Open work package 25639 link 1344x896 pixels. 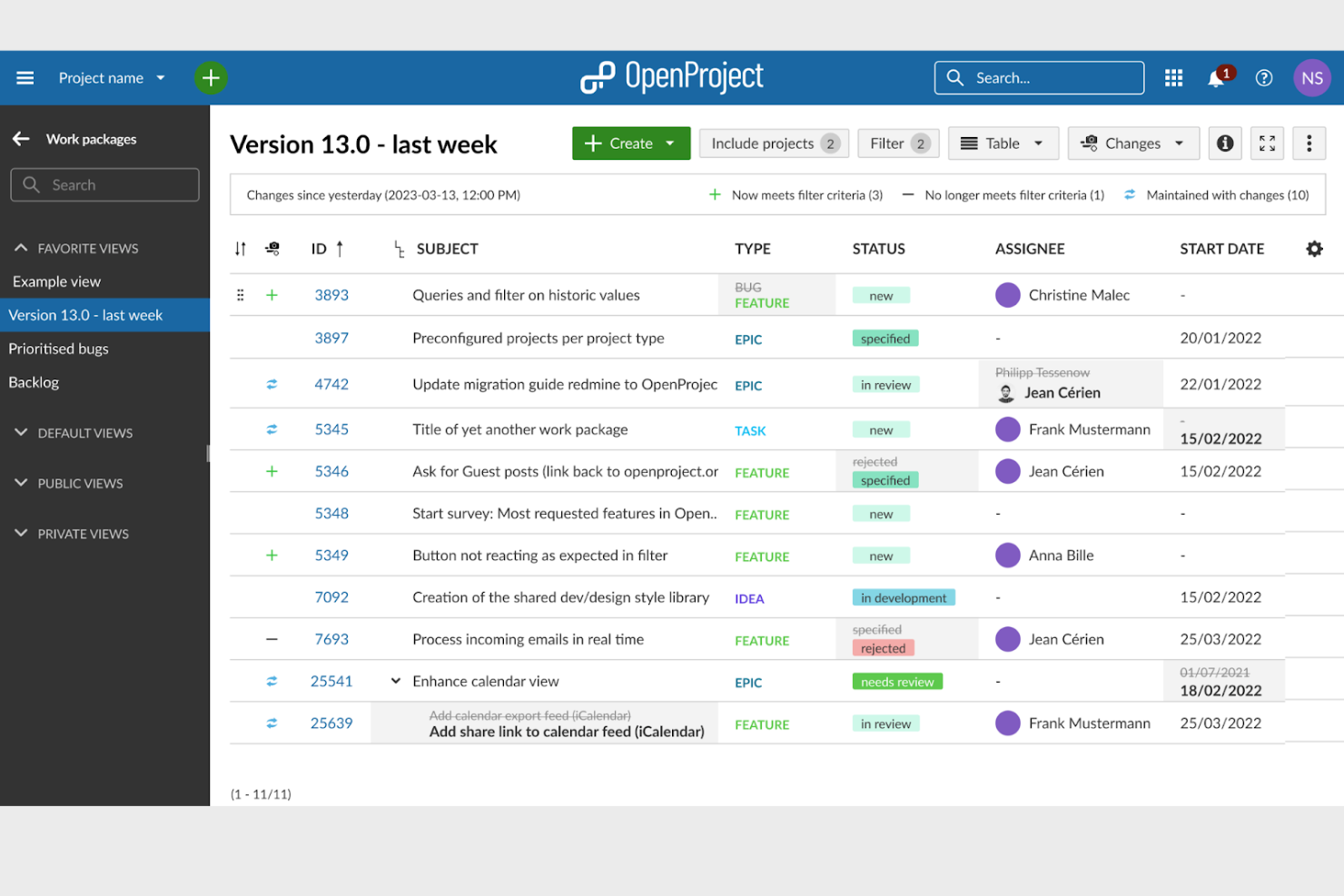pyautogui.click(x=331, y=724)
